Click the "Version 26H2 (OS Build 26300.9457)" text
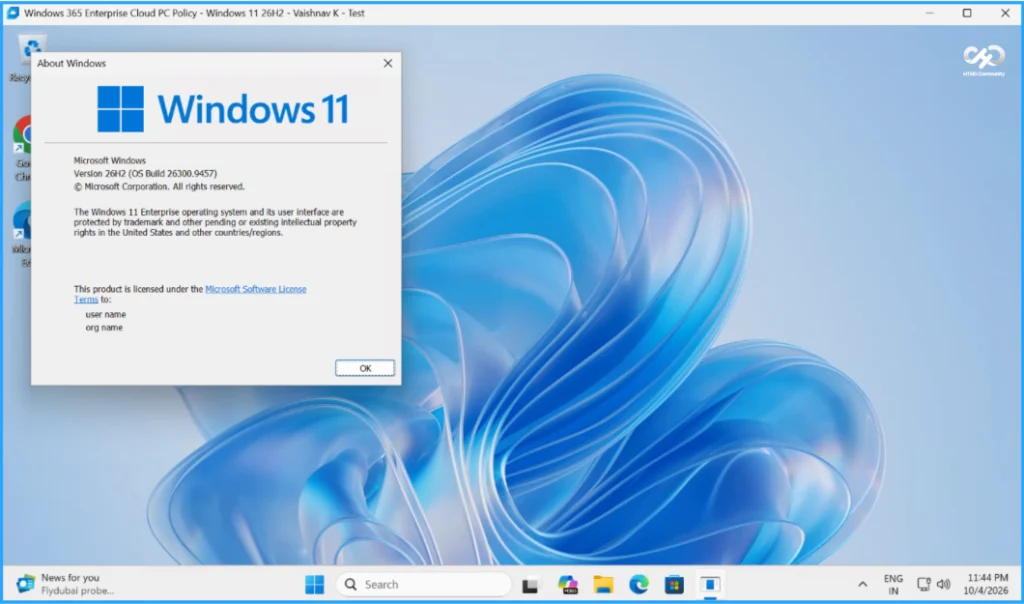The width and height of the screenshot is (1024, 604). click(x=145, y=174)
